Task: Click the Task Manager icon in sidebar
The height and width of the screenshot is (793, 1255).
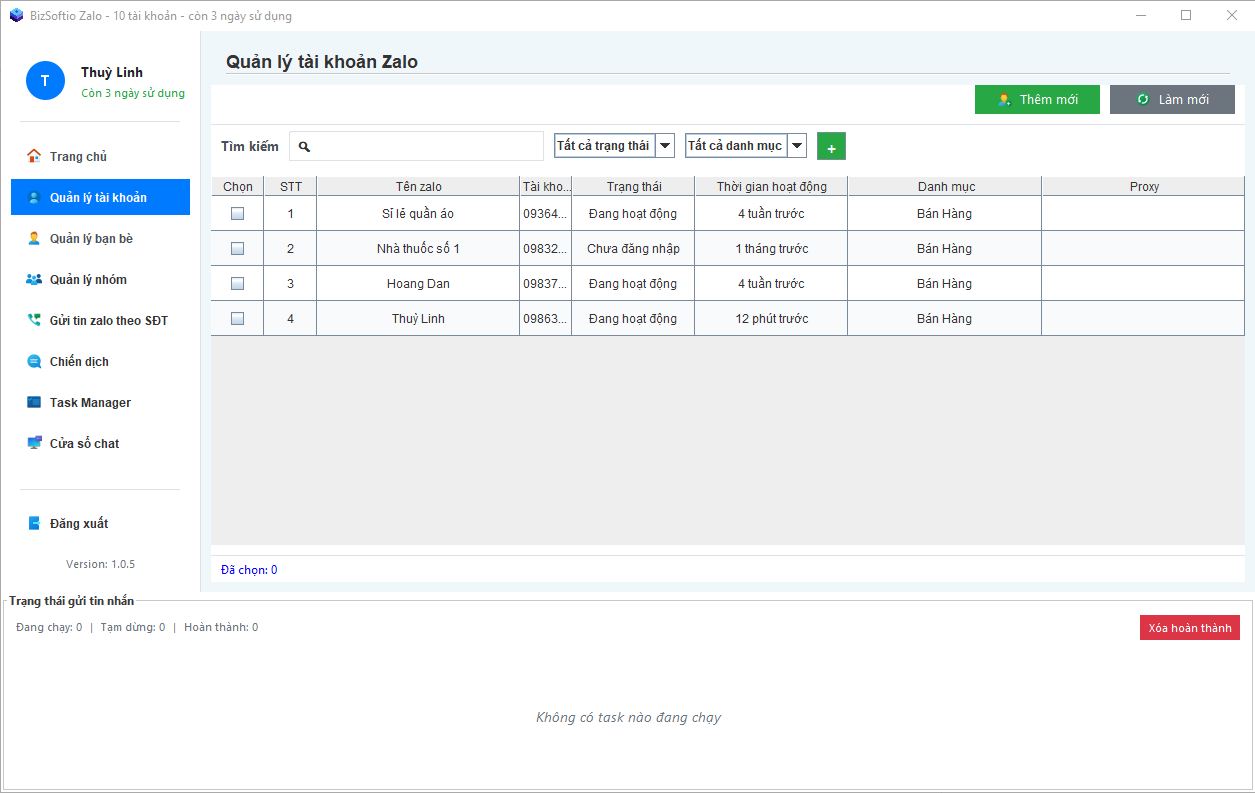Action: [34, 403]
